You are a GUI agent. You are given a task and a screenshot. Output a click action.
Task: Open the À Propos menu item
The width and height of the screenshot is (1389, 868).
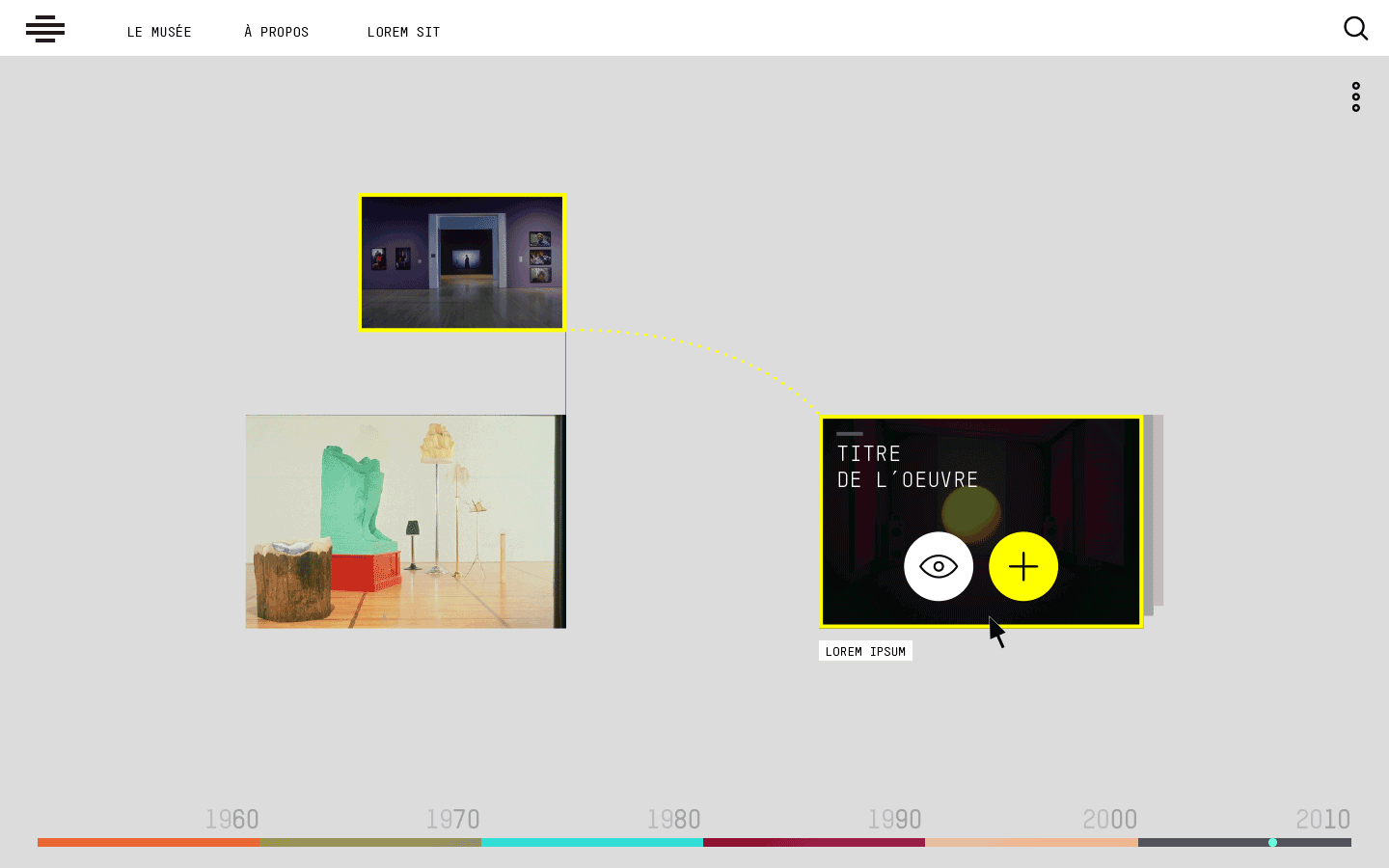click(277, 32)
